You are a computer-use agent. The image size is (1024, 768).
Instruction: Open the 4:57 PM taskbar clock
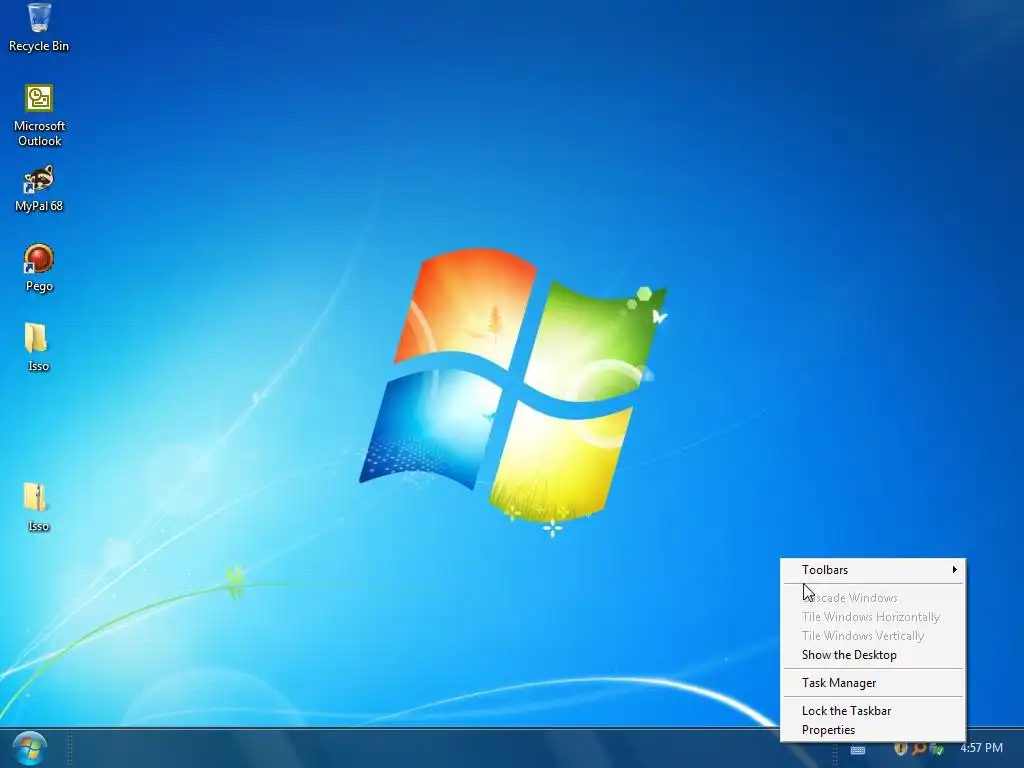click(x=981, y=748)
